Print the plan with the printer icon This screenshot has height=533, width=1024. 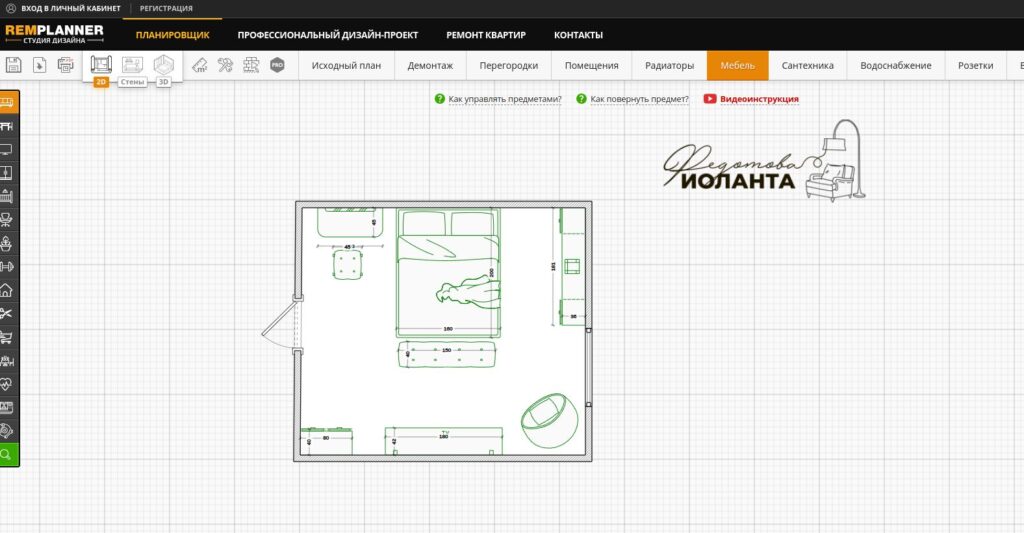65,65
